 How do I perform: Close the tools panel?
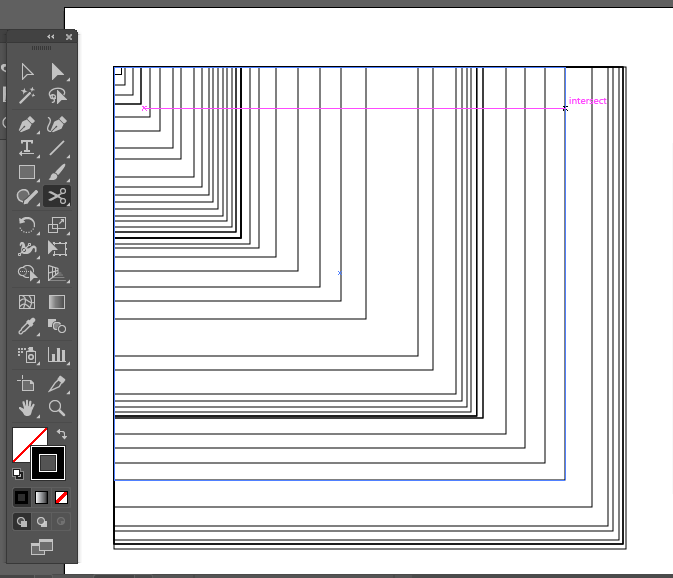(x=69, y=37)
